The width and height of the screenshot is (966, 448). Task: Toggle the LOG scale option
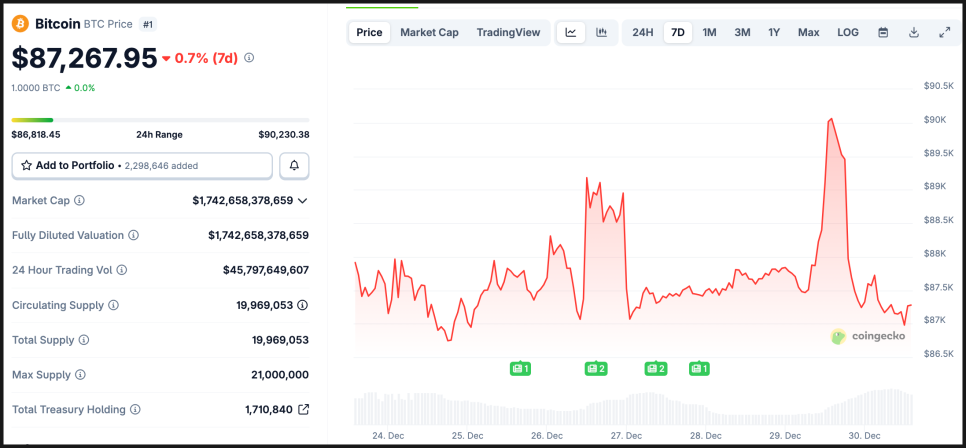[x=848, y=32]
